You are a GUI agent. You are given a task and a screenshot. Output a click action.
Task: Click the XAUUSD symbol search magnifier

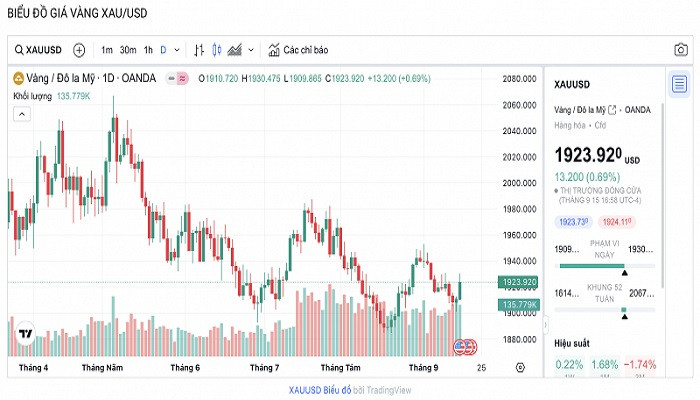pos(19,50)
